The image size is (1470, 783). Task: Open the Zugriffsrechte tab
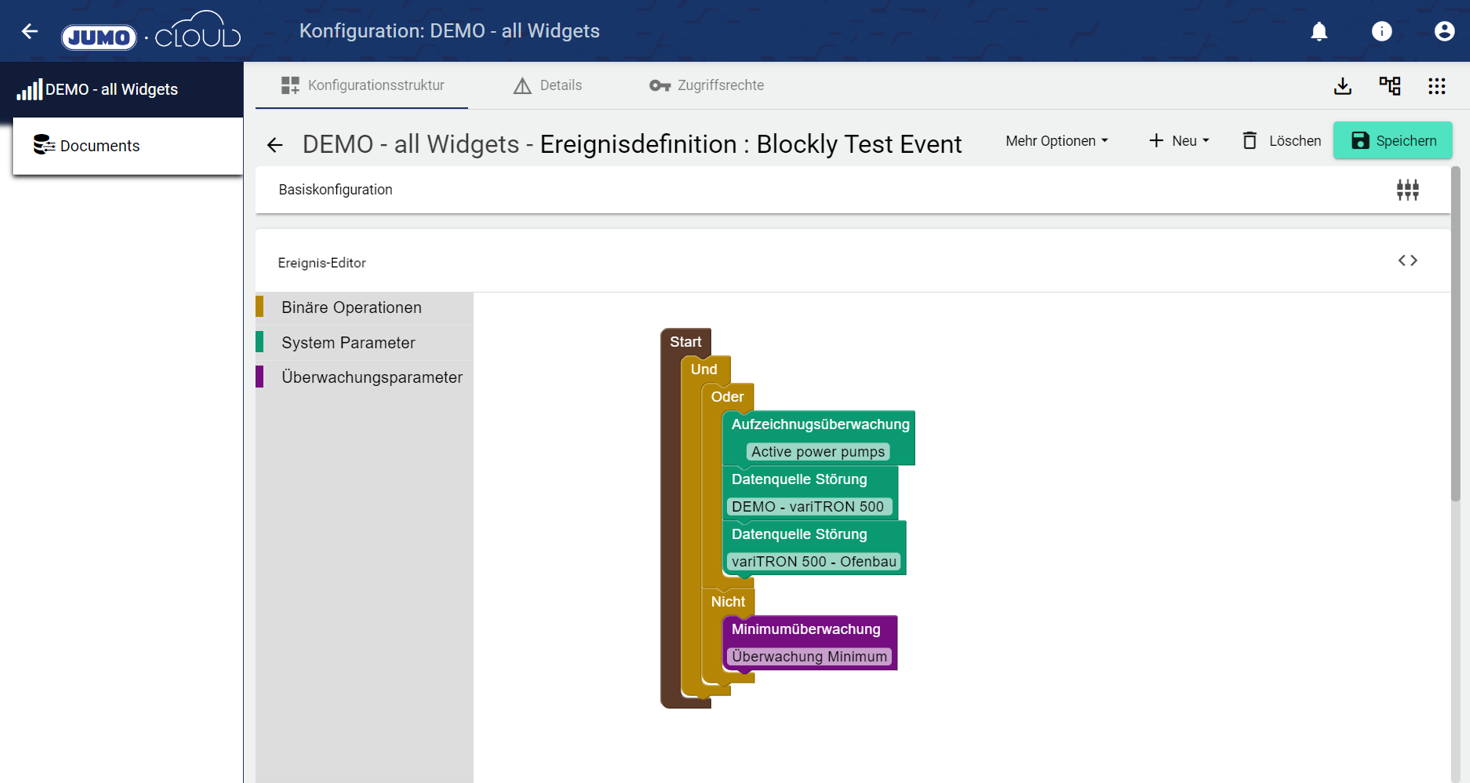(x=706, y=86)
